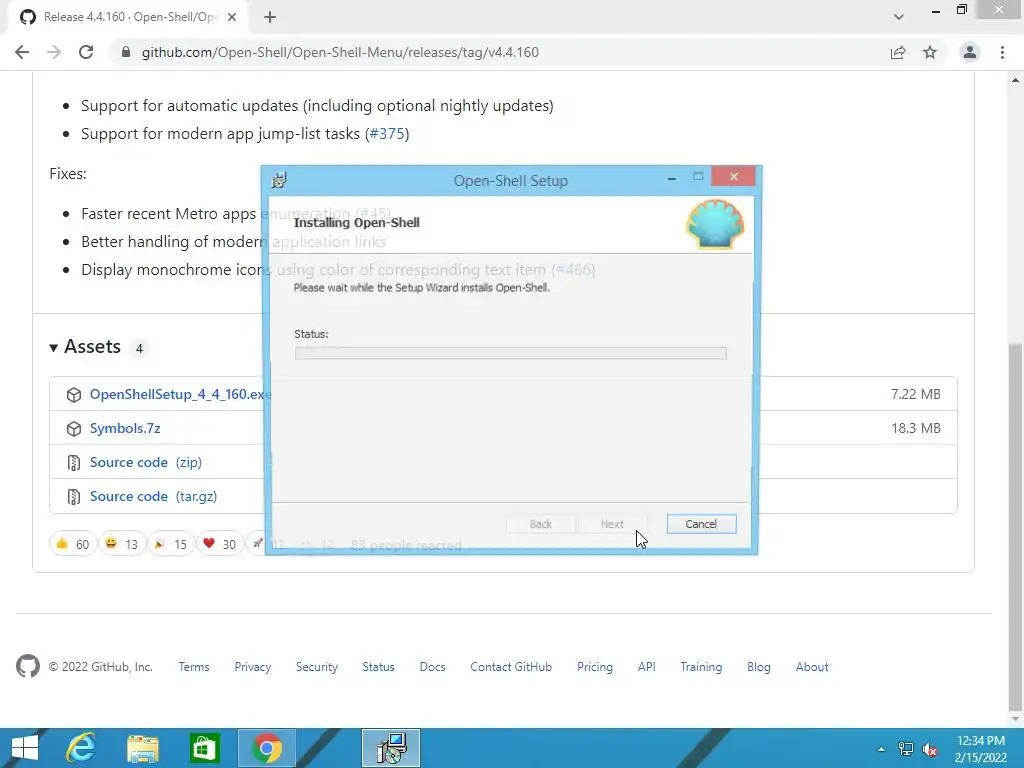1024x768 pixels.
Task: Open Chrome three-dot menu
Action: [x=1002, y=52]
